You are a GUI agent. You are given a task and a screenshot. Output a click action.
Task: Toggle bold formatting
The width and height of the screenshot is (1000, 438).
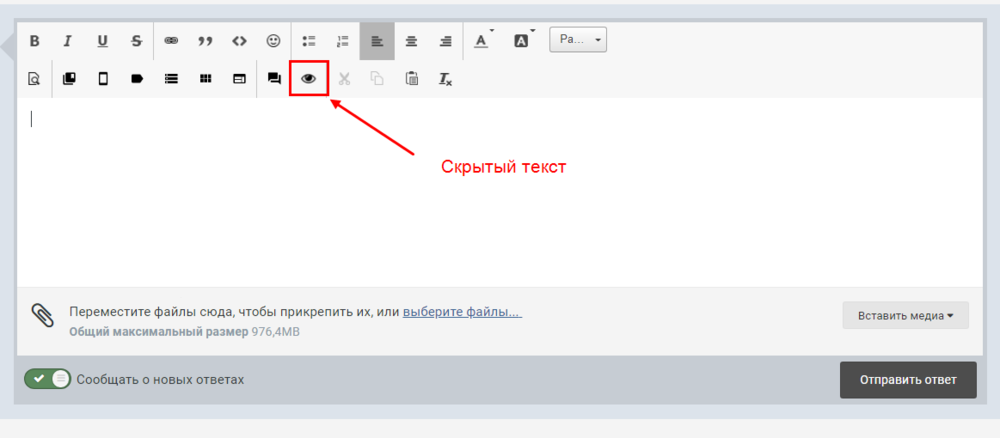(x=34, y=41)
